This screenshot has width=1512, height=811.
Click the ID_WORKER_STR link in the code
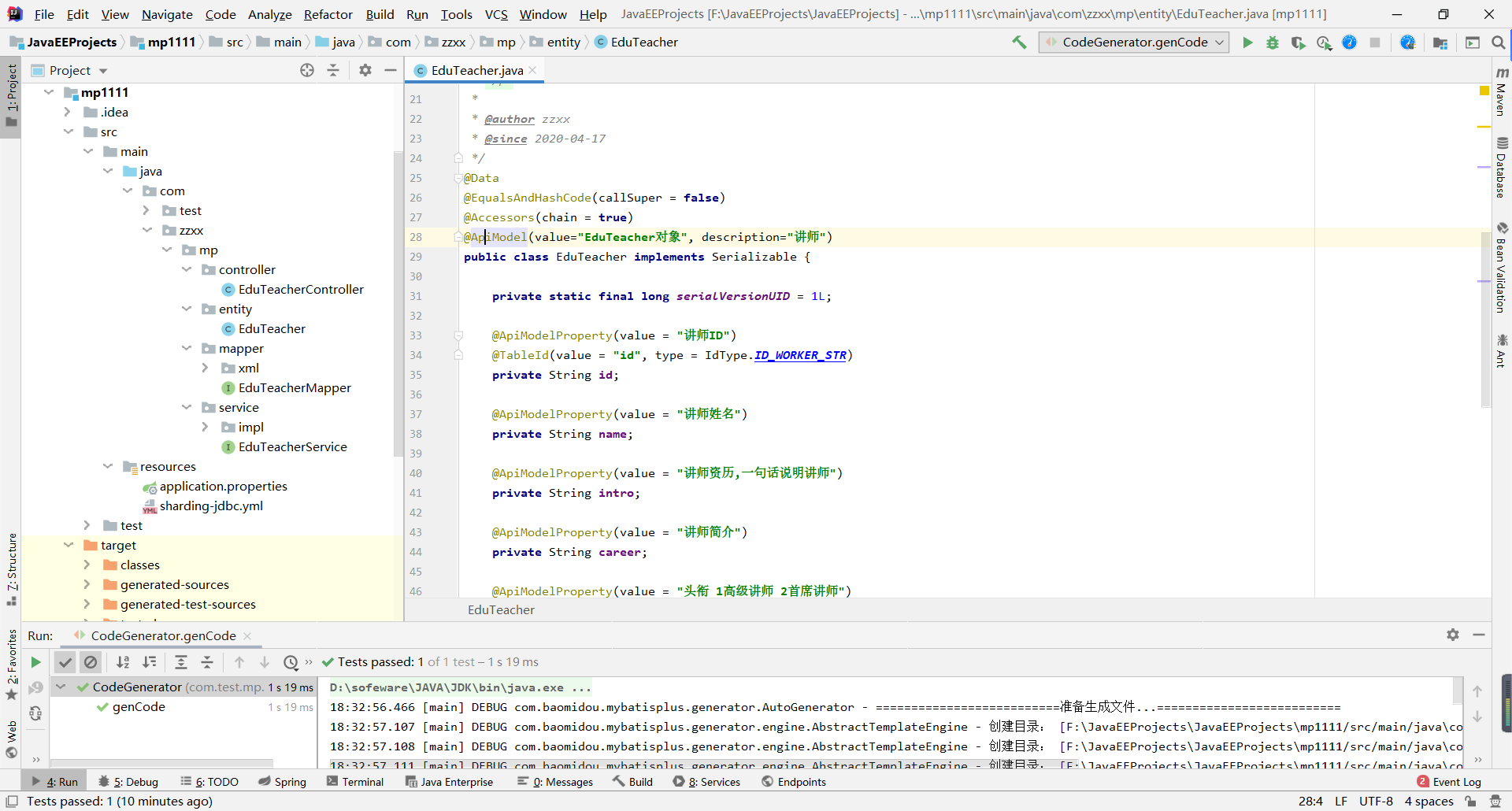[x=800, y=355]
